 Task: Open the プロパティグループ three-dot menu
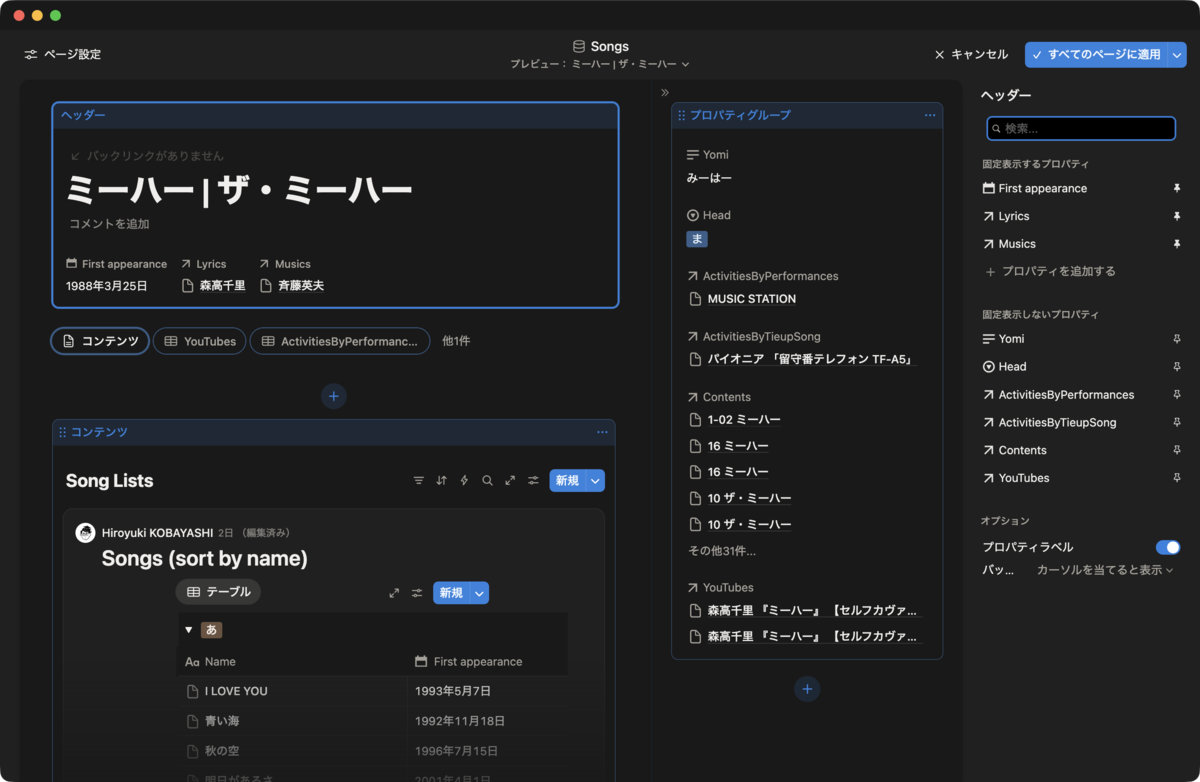point(930,115)
